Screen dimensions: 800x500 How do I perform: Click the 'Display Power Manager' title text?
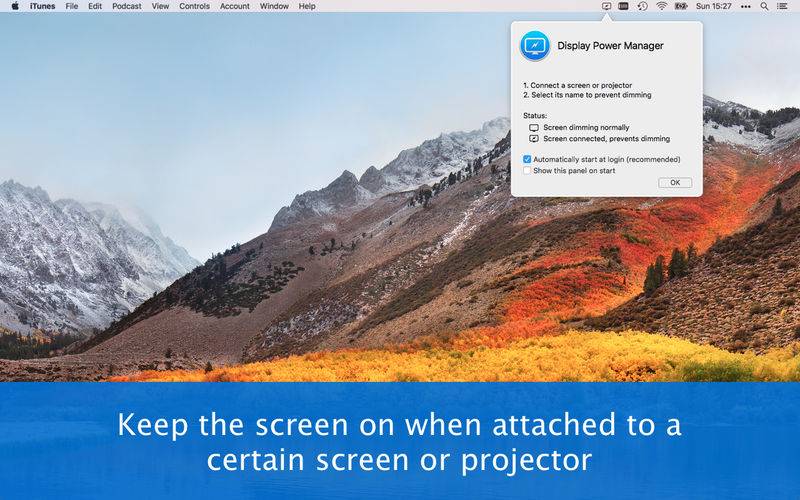pyautogui.click(x=610, y=45)
